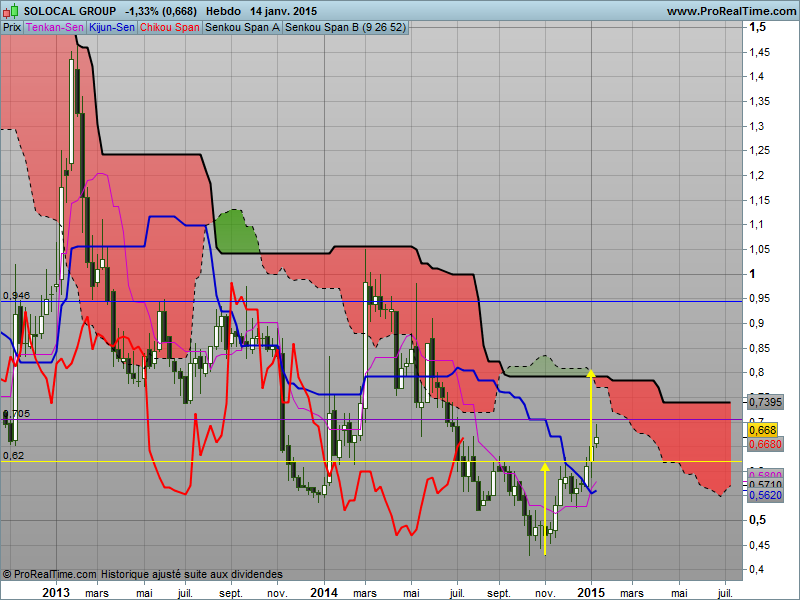Click the 0,62 horizontal line label
Viewport: 800px width, 600px height.
[x=13, y=455]
